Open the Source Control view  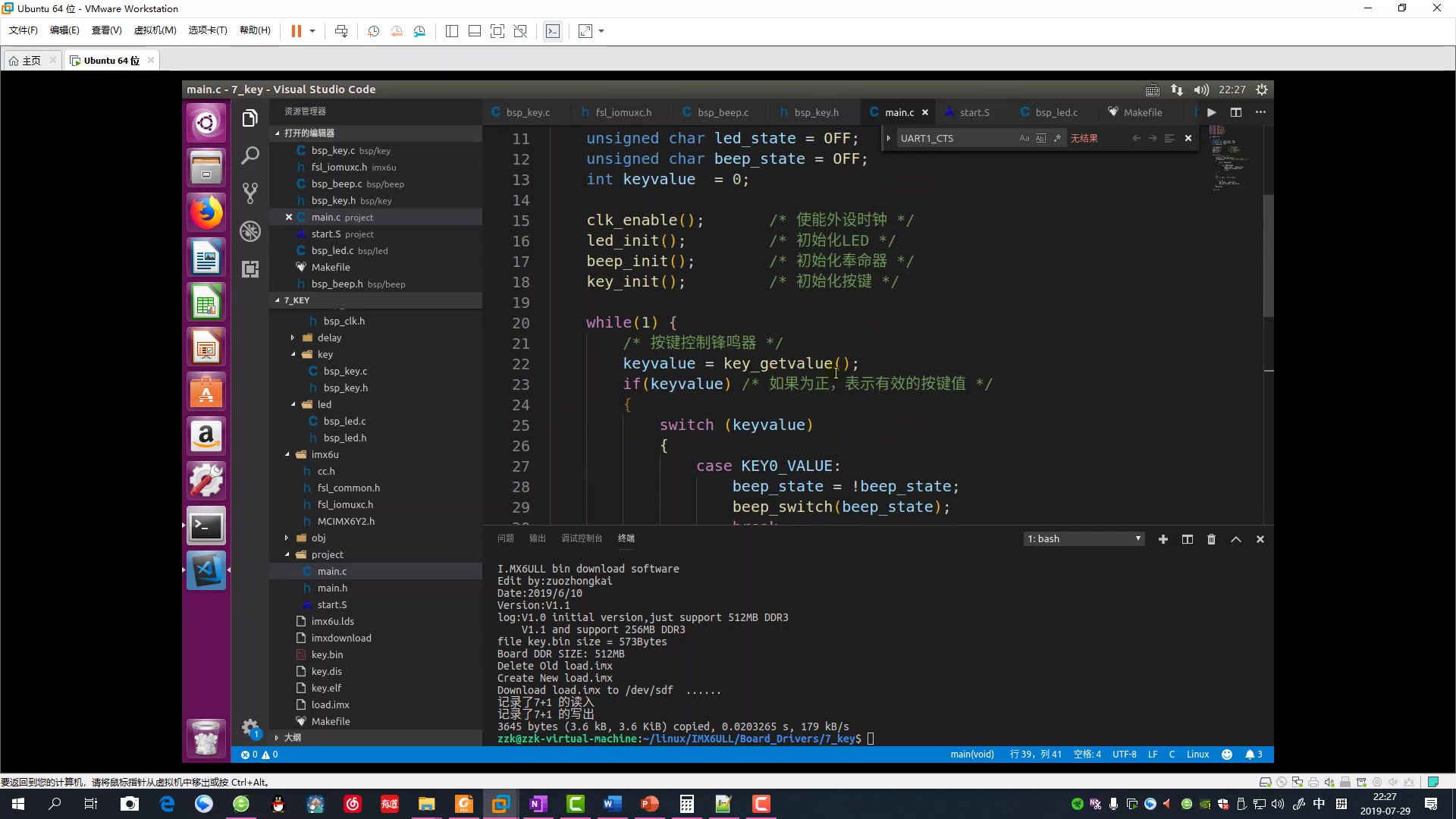[x=250, y=193]
